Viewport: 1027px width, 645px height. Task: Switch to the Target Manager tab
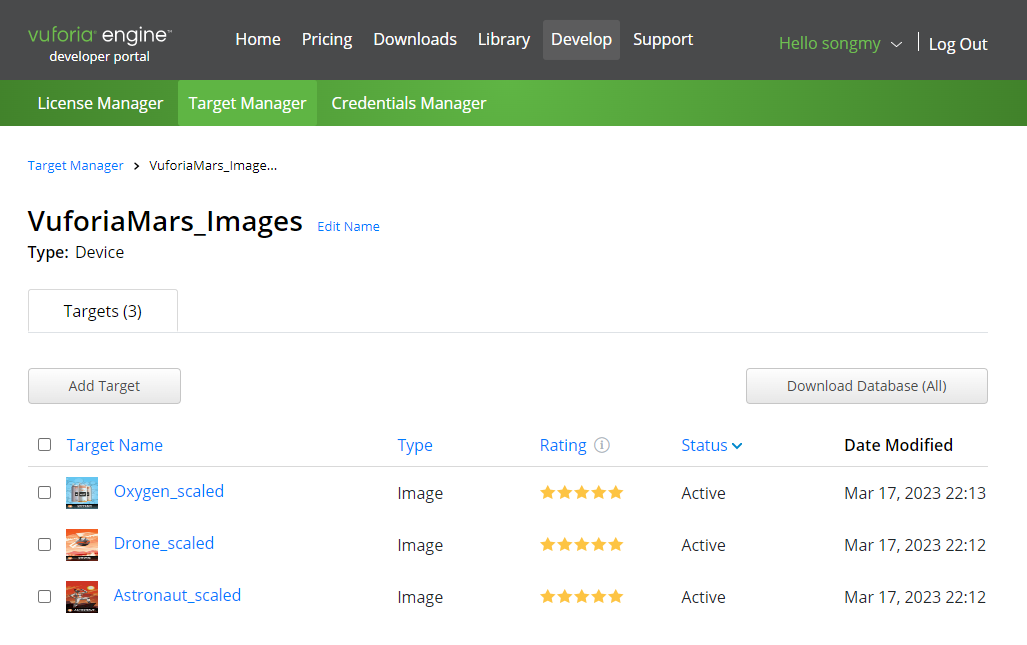248,103
